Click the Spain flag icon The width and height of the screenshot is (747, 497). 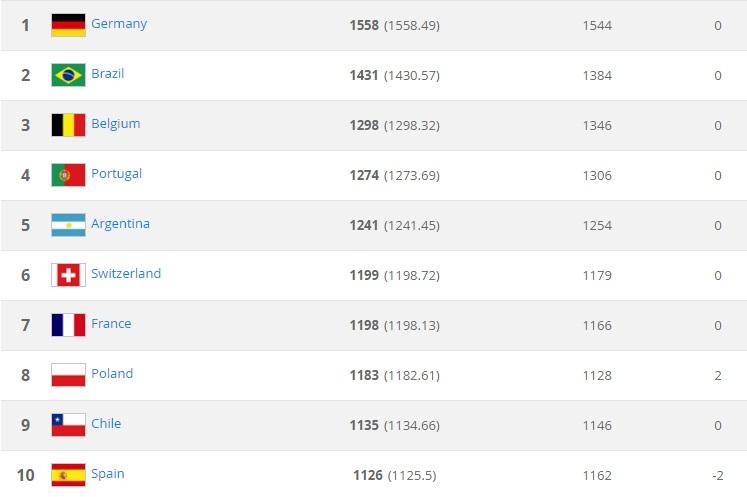(68, 475)
